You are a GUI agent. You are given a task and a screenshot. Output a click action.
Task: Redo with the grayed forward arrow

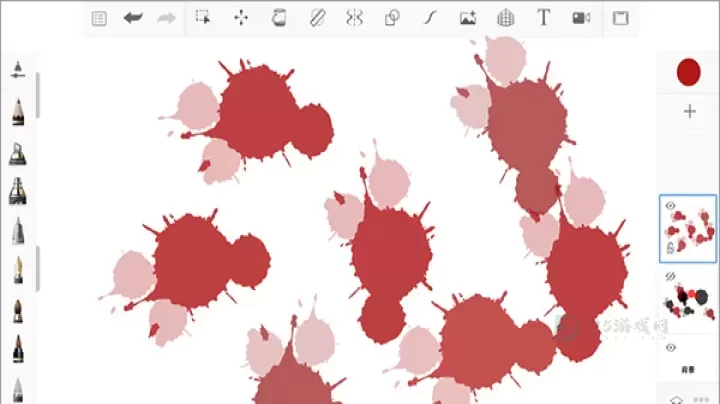(166, 18)
